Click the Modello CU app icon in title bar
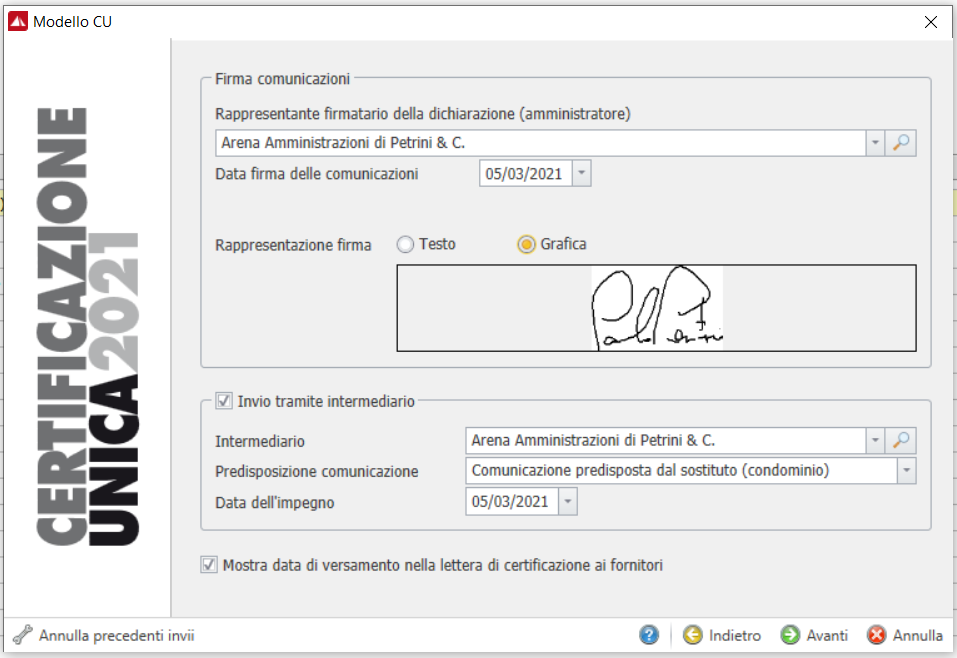957x658 pixels. [x=18, y=21]
